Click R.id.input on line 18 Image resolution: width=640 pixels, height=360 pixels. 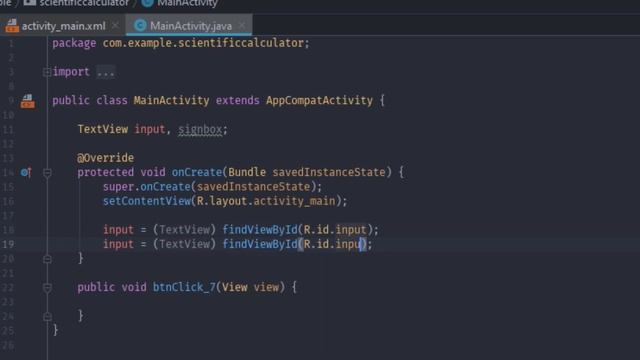point(335,230)
